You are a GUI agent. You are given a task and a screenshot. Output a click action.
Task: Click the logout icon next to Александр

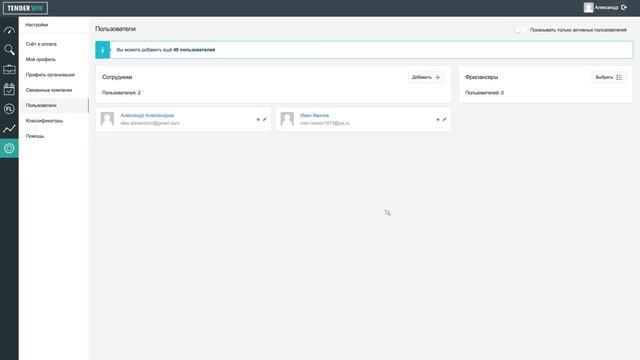(624, 7)
